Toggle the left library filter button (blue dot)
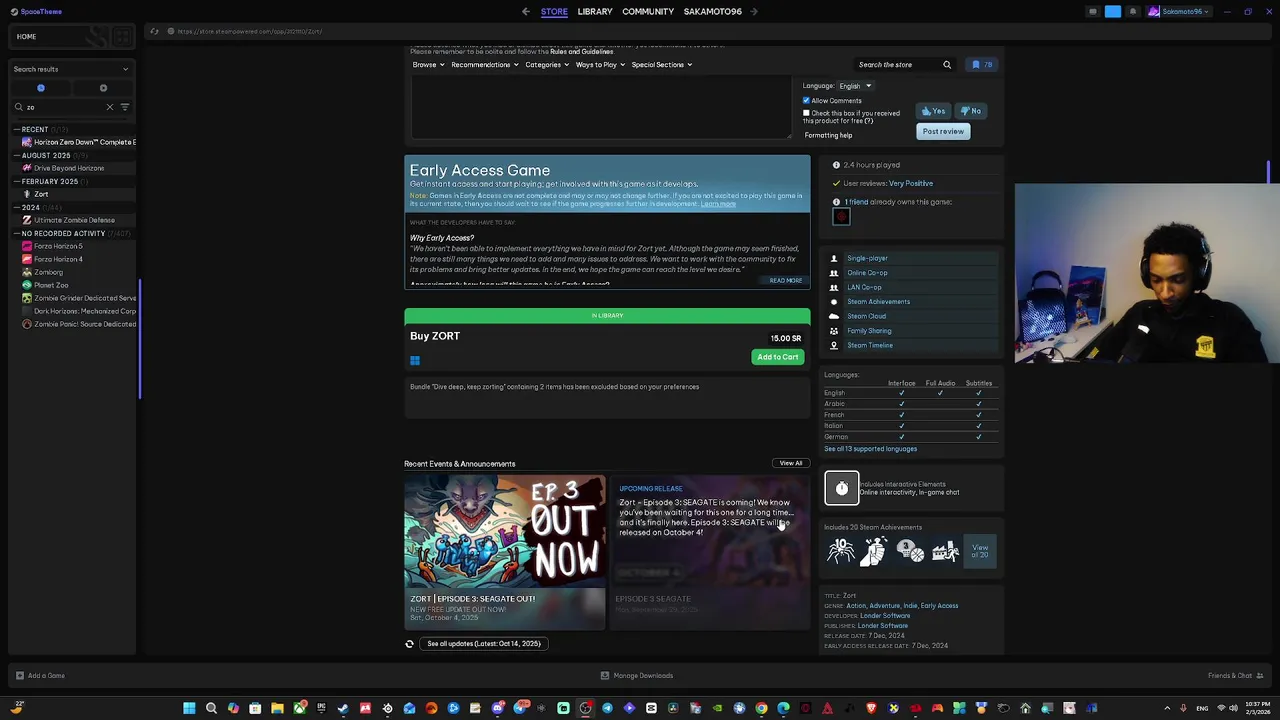 click(x=41, y=88)
